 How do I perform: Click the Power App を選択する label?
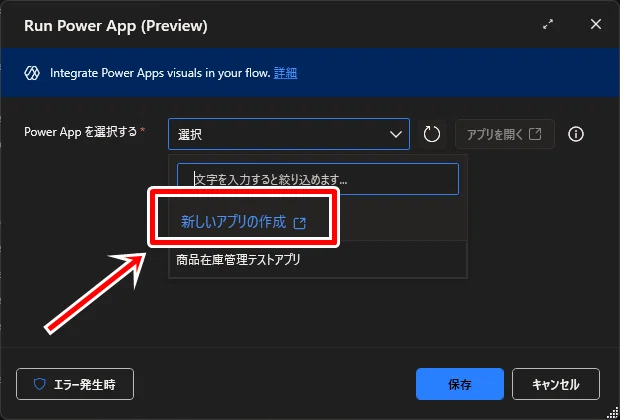pyautogui.click(x=81, y=132)
